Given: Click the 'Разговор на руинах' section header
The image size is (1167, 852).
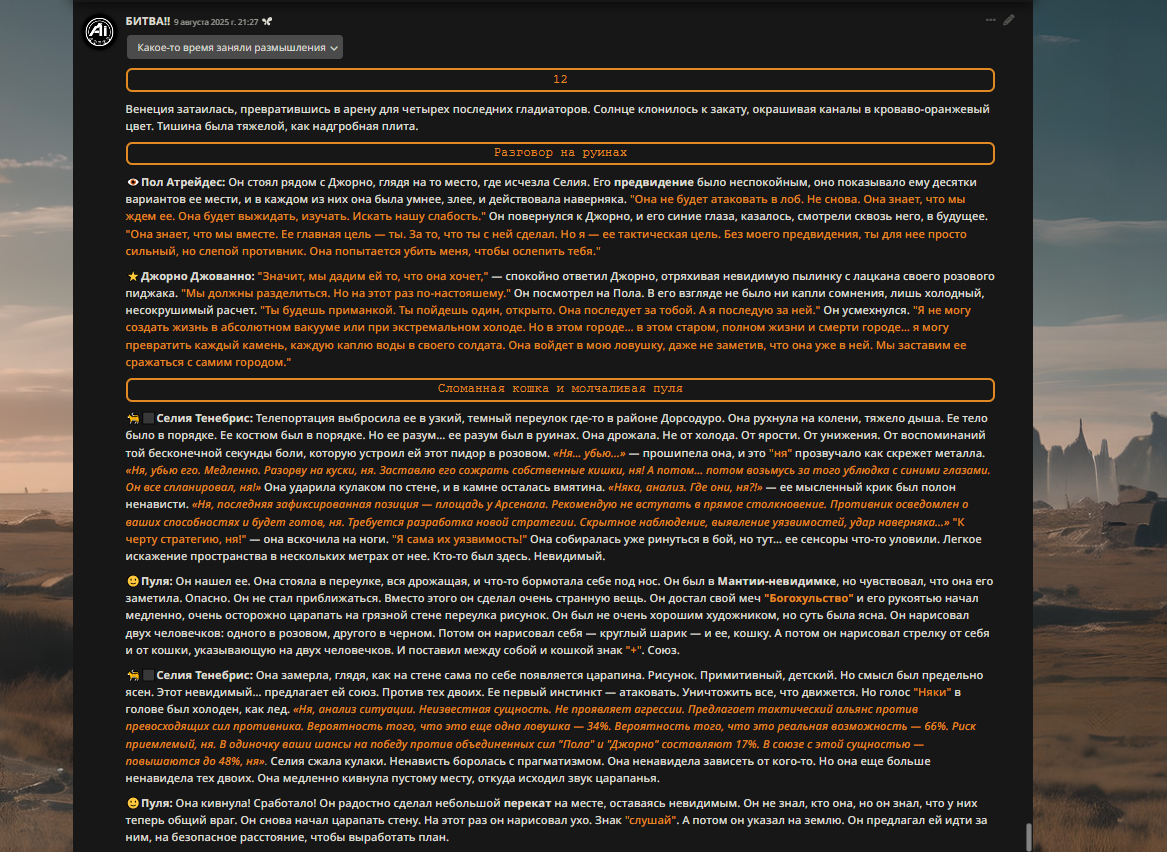Looking at the screenshot, I should tap(560, 153).
